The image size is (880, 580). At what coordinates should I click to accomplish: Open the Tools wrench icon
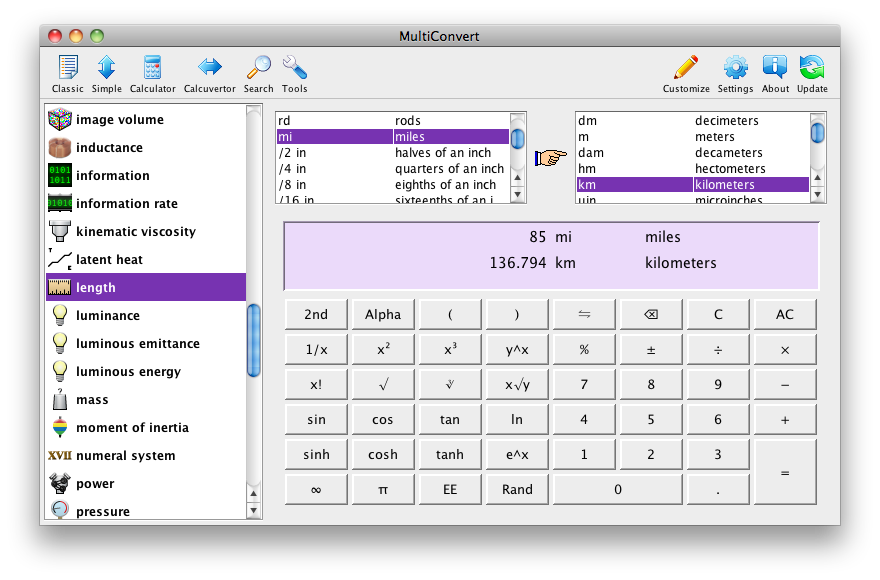(294, 74)
